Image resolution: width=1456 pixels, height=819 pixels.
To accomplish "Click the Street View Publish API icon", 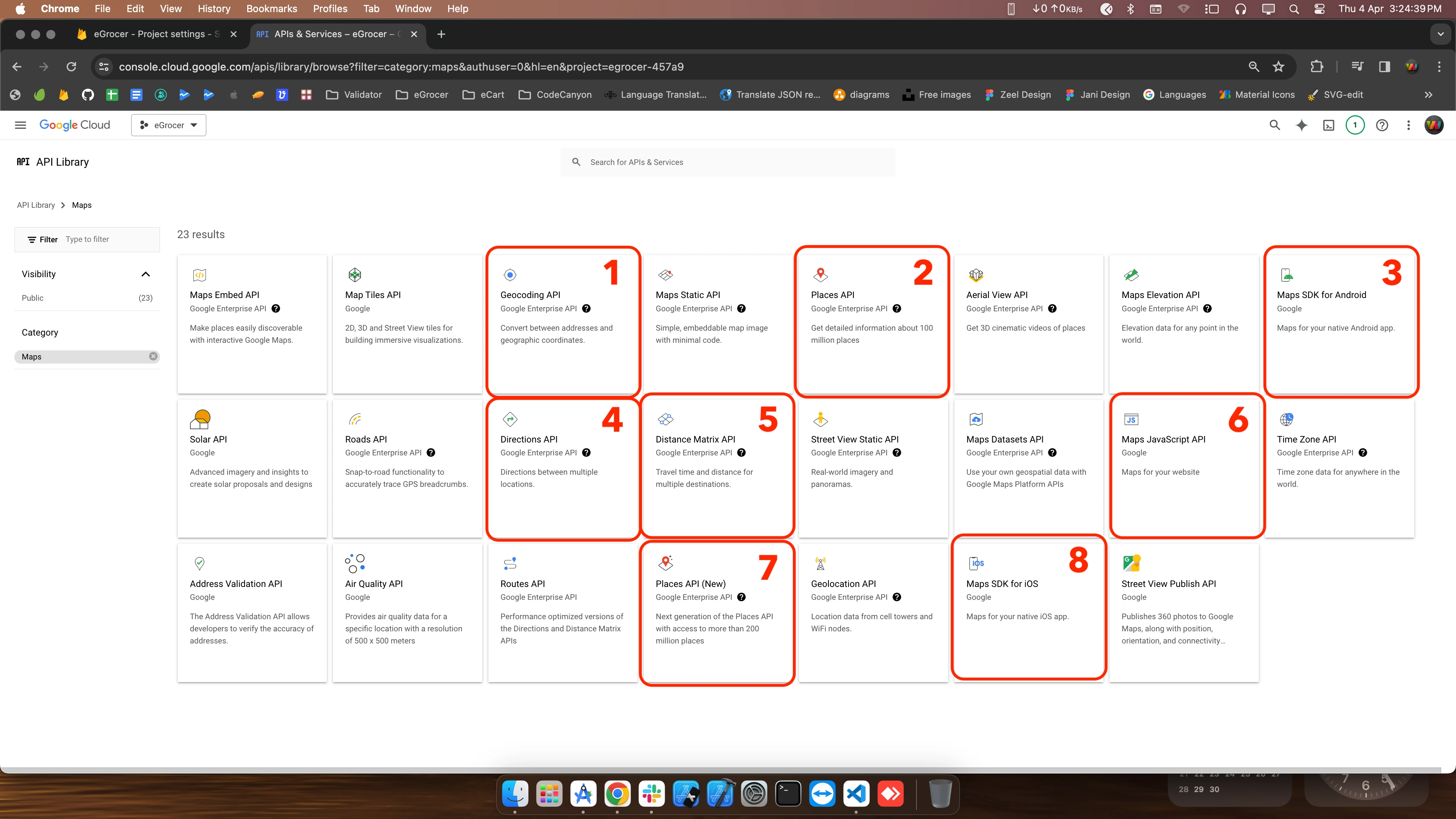I will (1131, 563).
